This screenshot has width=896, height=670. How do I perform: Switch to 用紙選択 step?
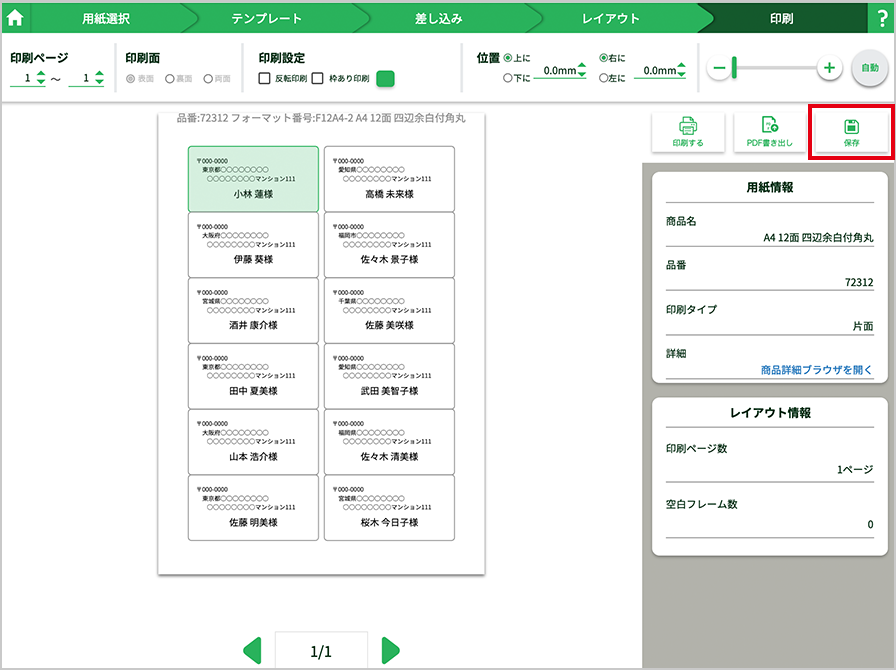pyautogui.click(x=106, y=18)
